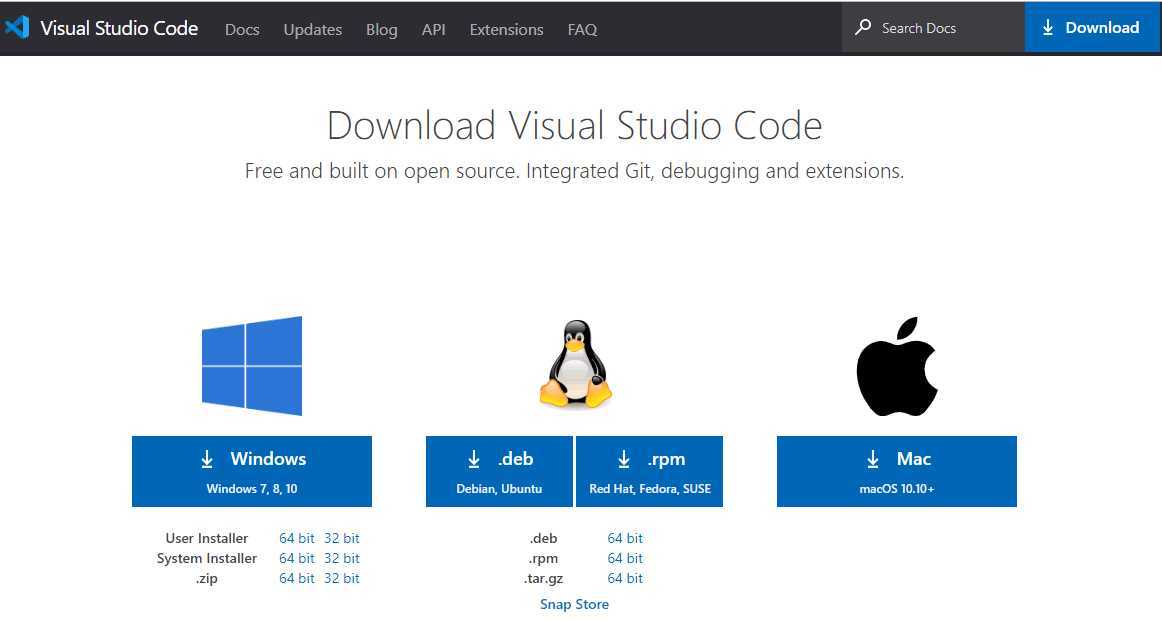Select User Installer 32 bit link
This screenshot has height=621, width=1162.
tap(342, 538)
